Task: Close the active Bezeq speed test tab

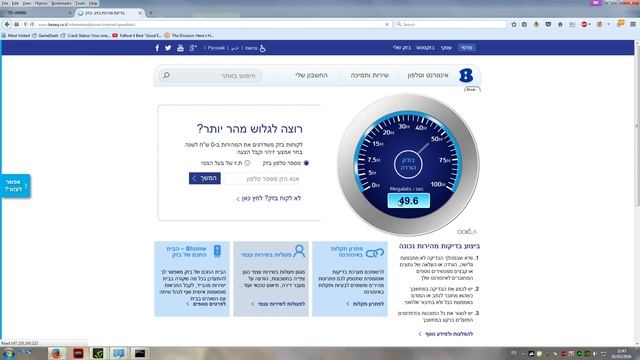Action: point(140,13)
